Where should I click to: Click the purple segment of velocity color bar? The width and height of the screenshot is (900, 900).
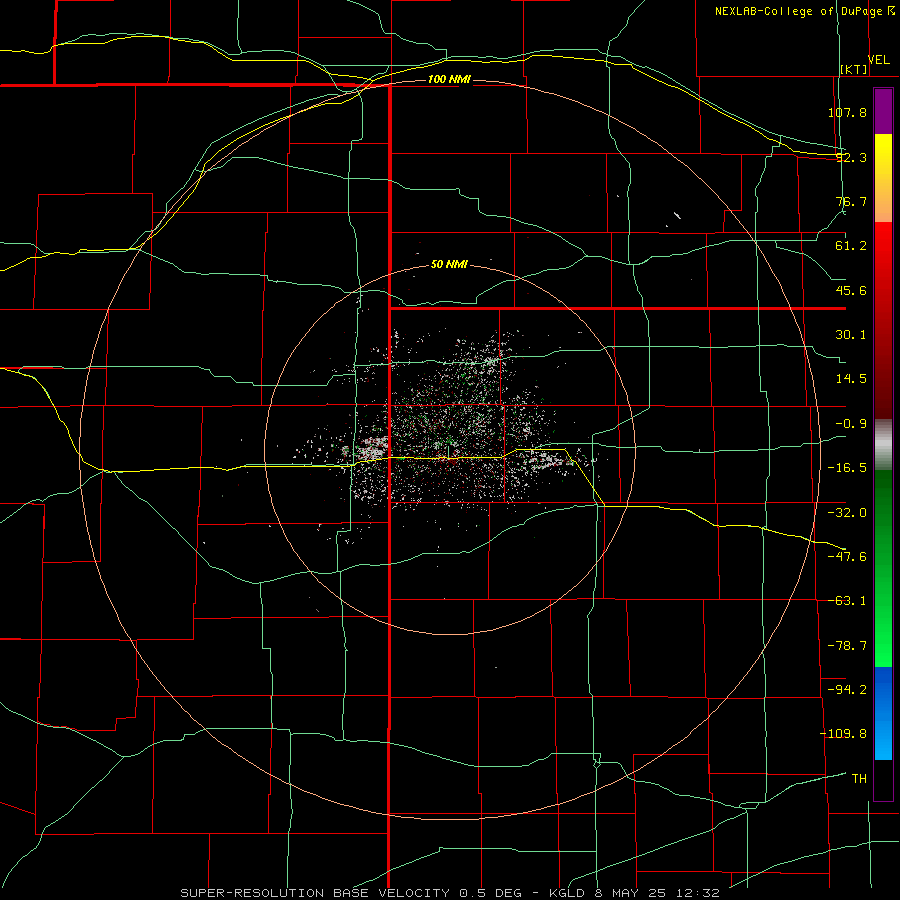pos(883,111)
